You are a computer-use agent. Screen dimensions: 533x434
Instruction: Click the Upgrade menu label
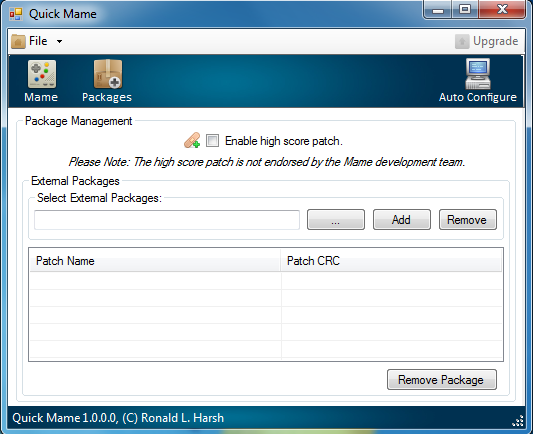[496, 41]
